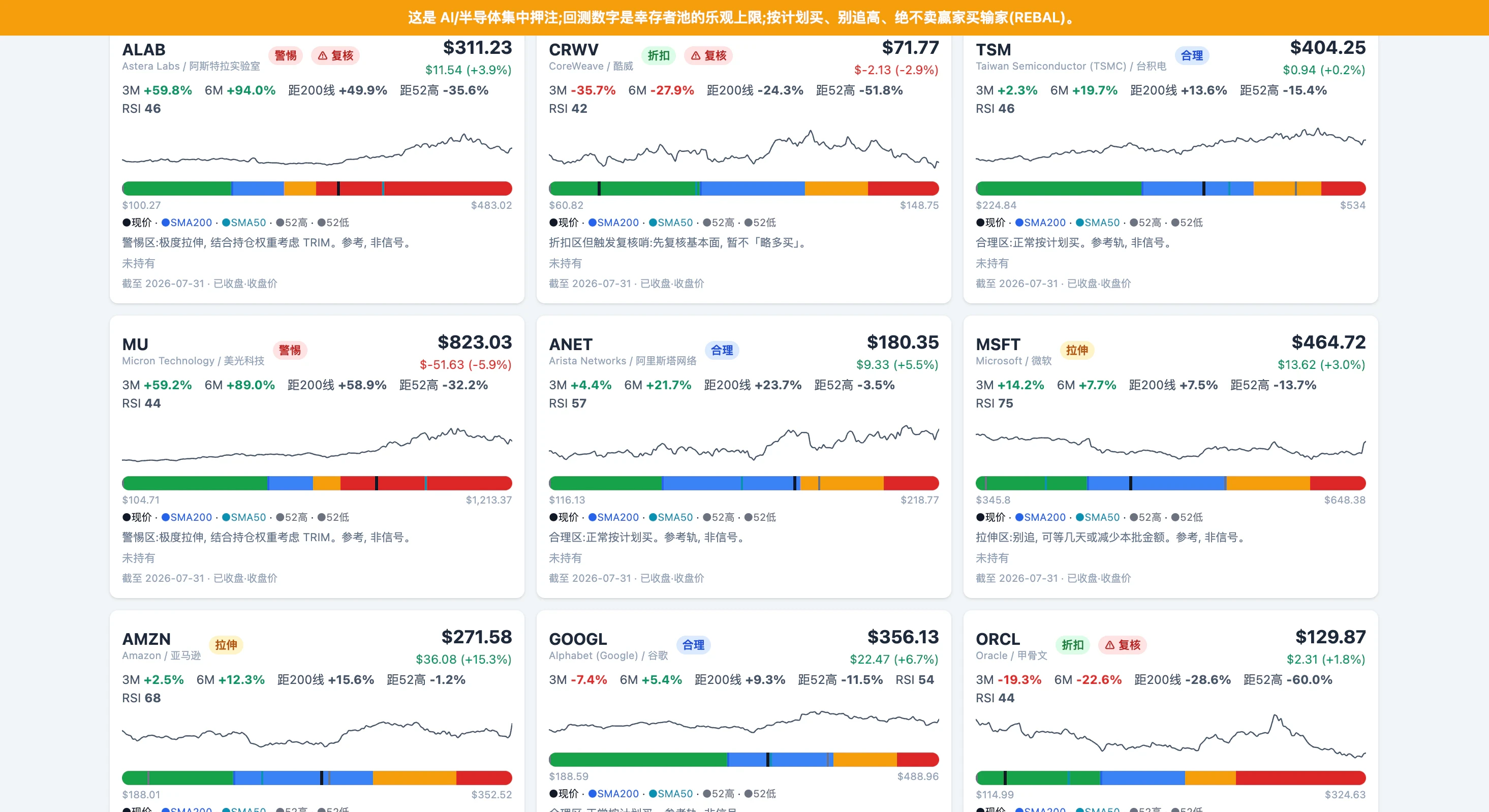Open the ORCL price sparkline chart
1489x812 pixels.
coord(1170,736)
